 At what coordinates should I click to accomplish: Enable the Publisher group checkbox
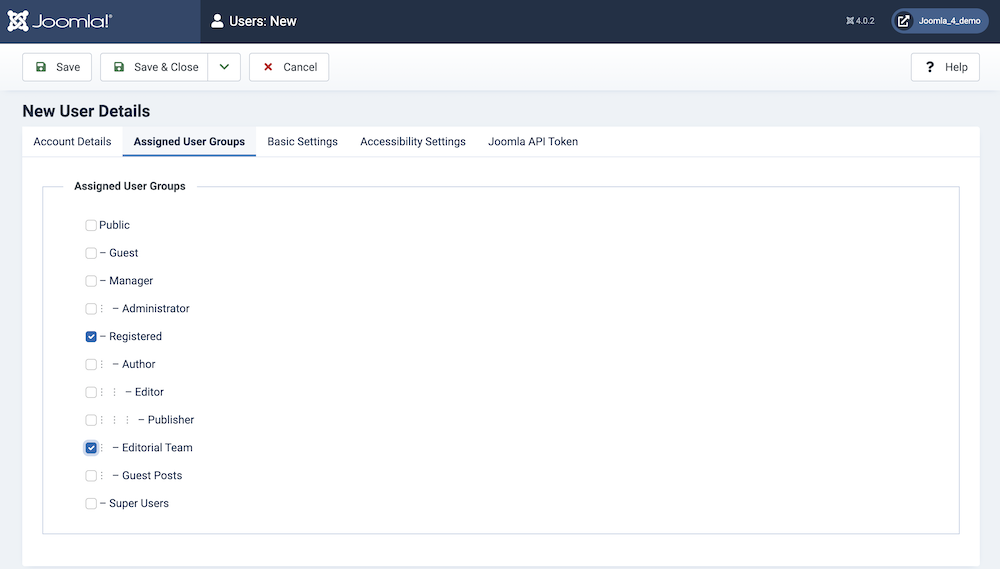point(91,420)
